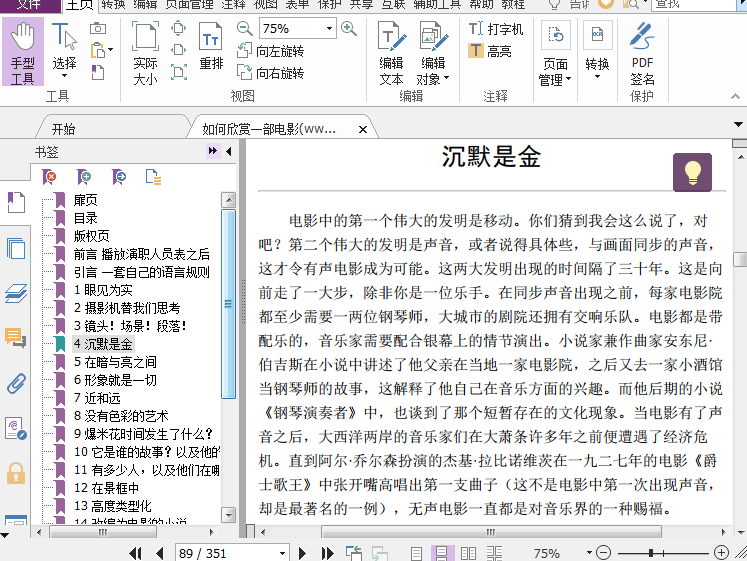The width and height of the screenshot is (747, 561).
Task: Click the set bookmark destination icon
Action: tap(119, 177)
